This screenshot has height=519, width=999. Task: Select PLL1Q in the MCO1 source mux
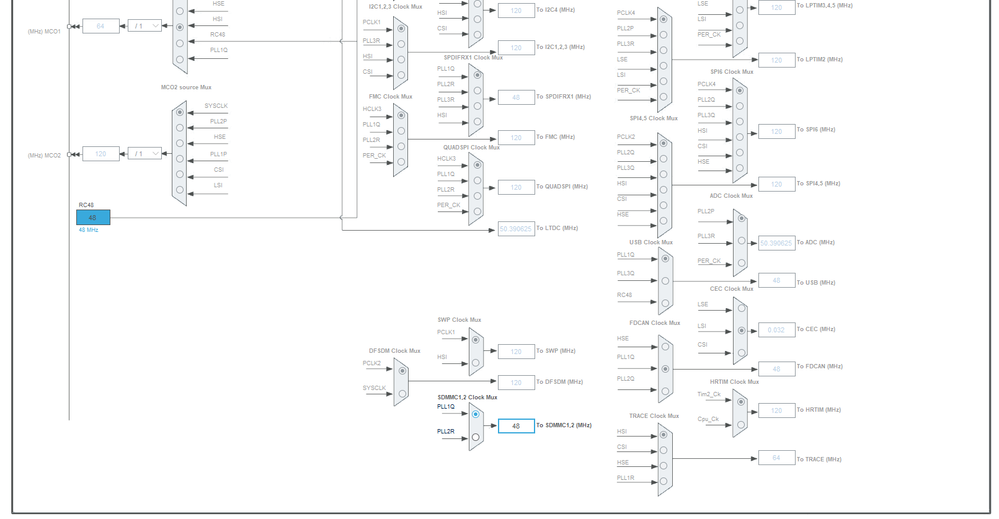tap(180, 59)
